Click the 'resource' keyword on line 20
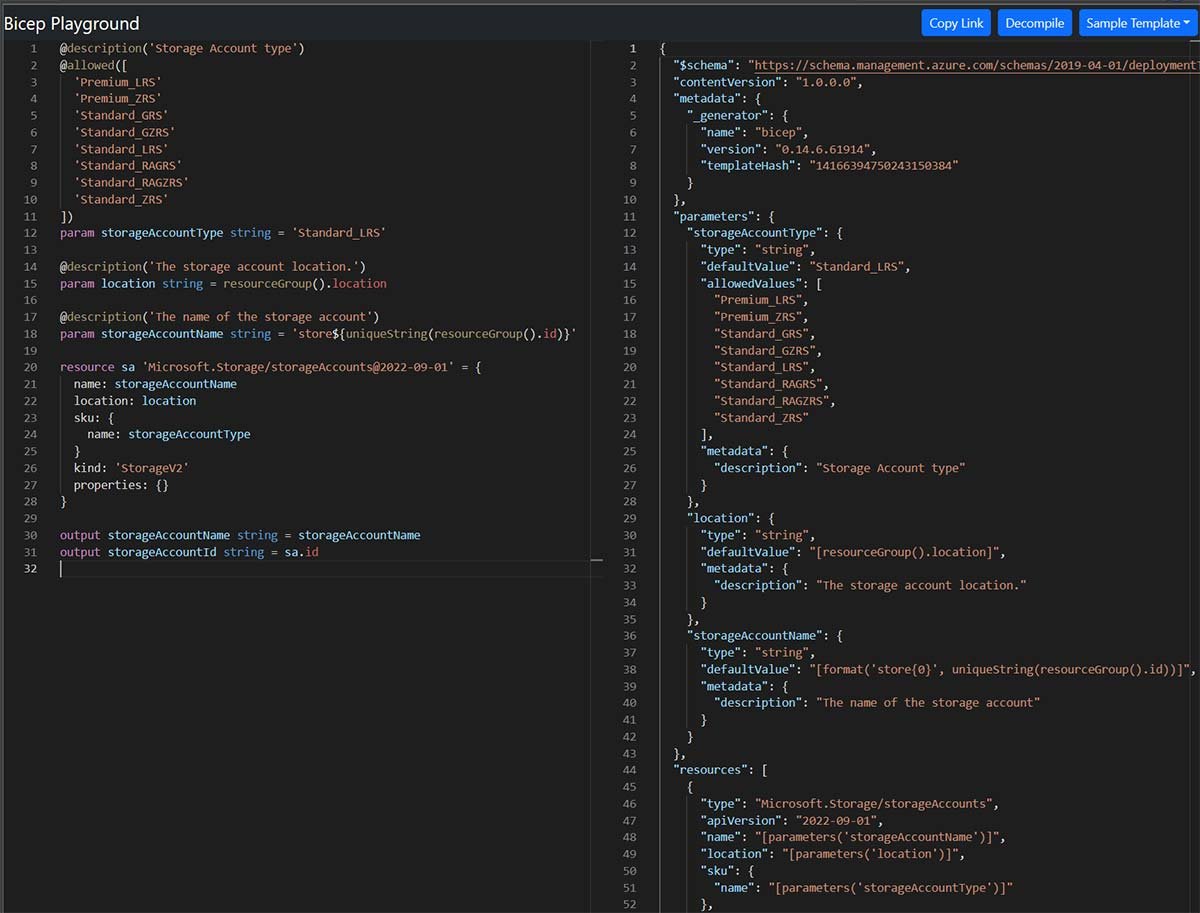Image resolution: width=1200 pixels, height=913 pixels. click(x=86, y=367)
